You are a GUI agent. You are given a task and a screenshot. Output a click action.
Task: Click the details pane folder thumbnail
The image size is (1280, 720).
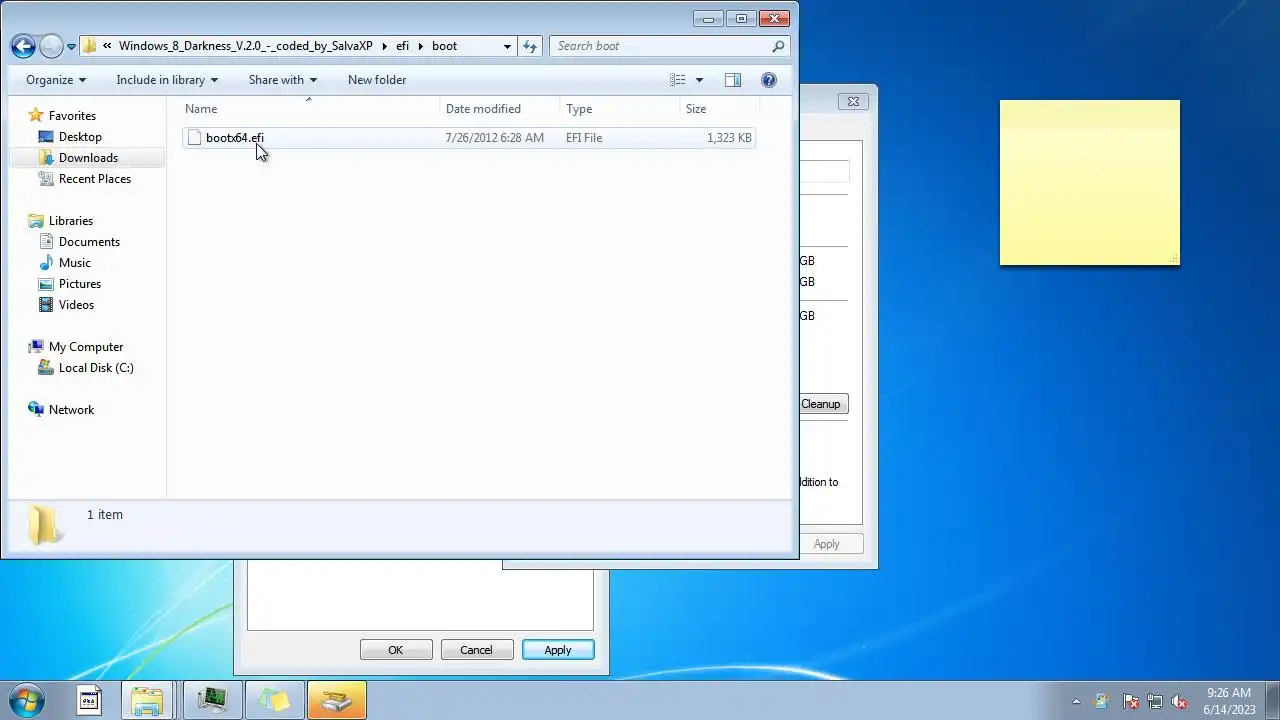(44, 525)
